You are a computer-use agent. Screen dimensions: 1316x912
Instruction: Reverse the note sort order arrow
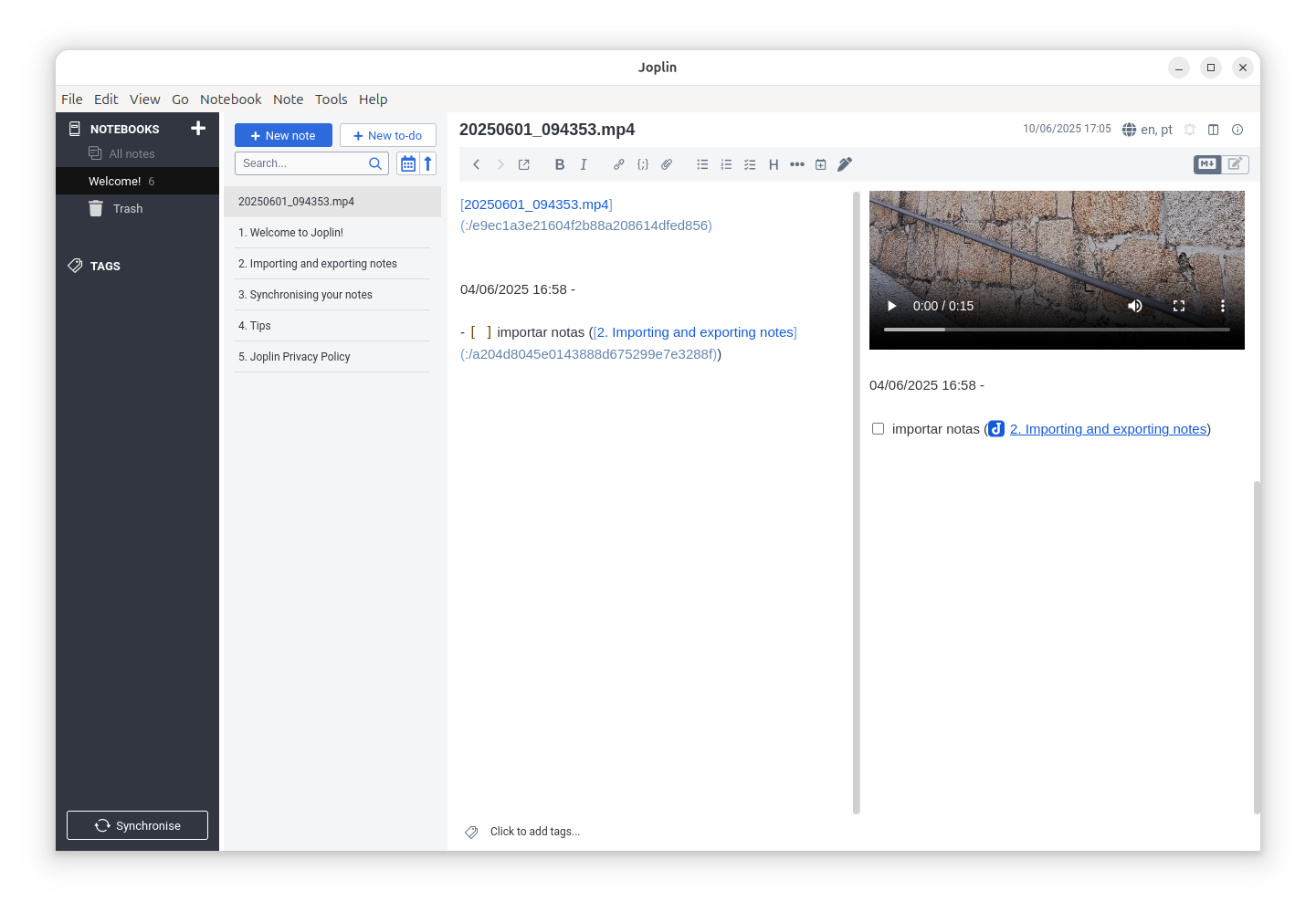[427, 163]
